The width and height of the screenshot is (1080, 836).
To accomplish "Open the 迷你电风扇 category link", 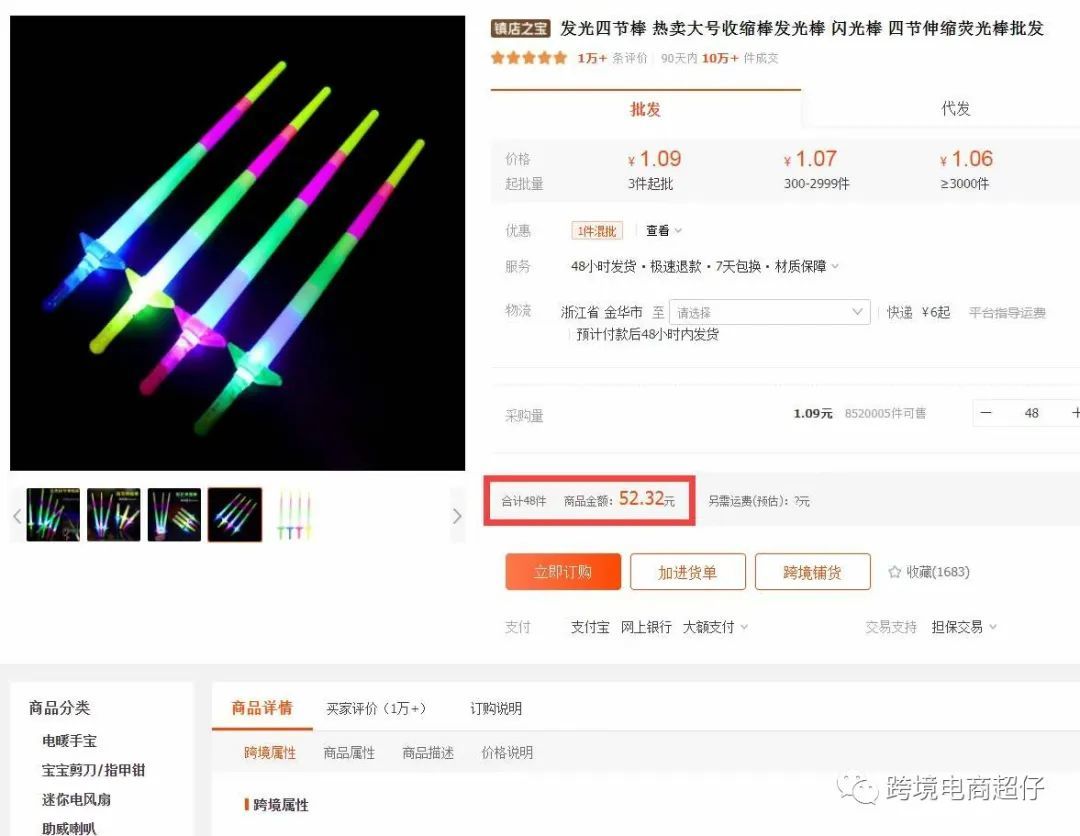I will coord(76,800).
